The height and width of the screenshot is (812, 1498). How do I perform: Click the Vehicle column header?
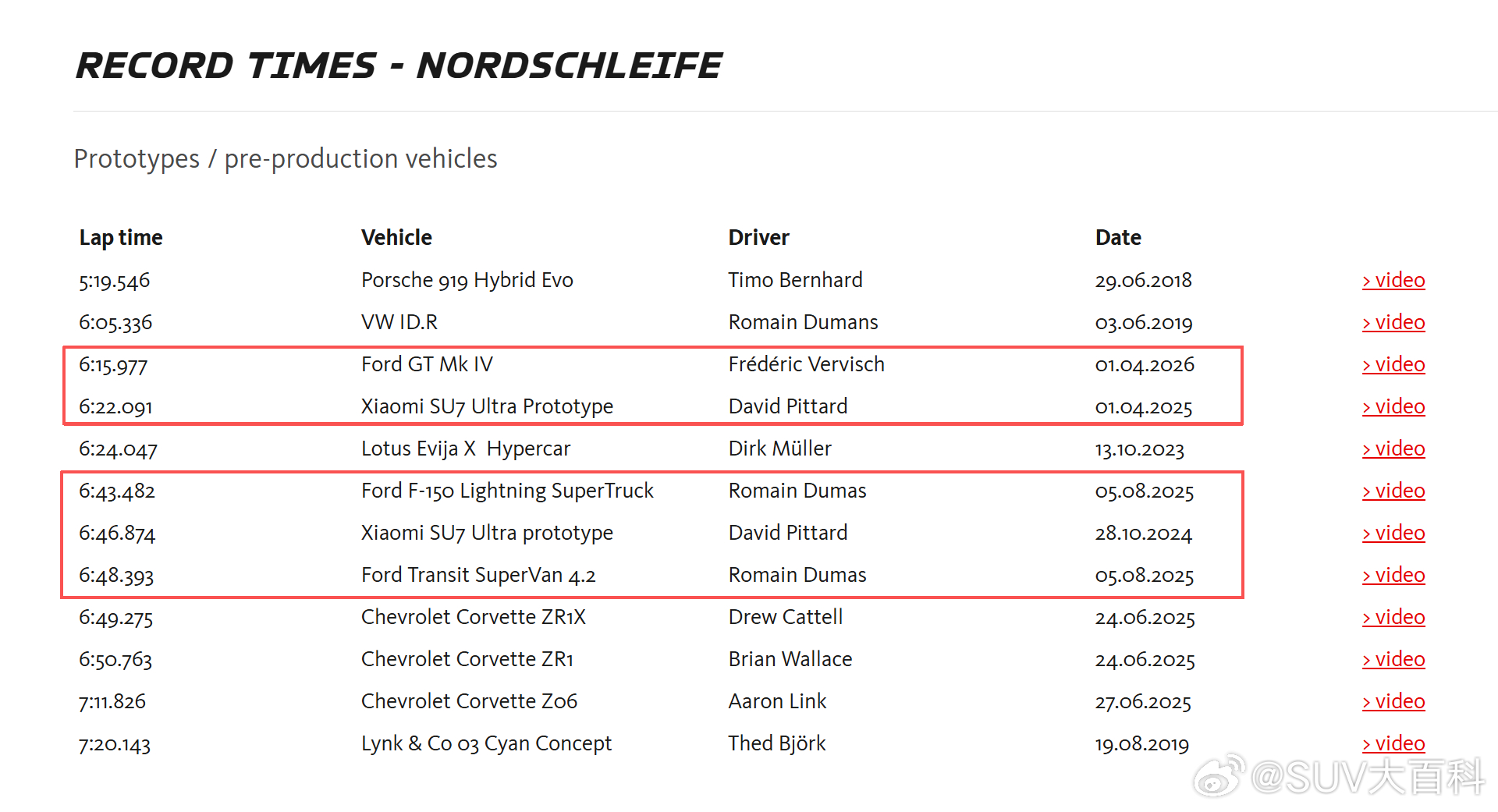[x=396, y=238]
